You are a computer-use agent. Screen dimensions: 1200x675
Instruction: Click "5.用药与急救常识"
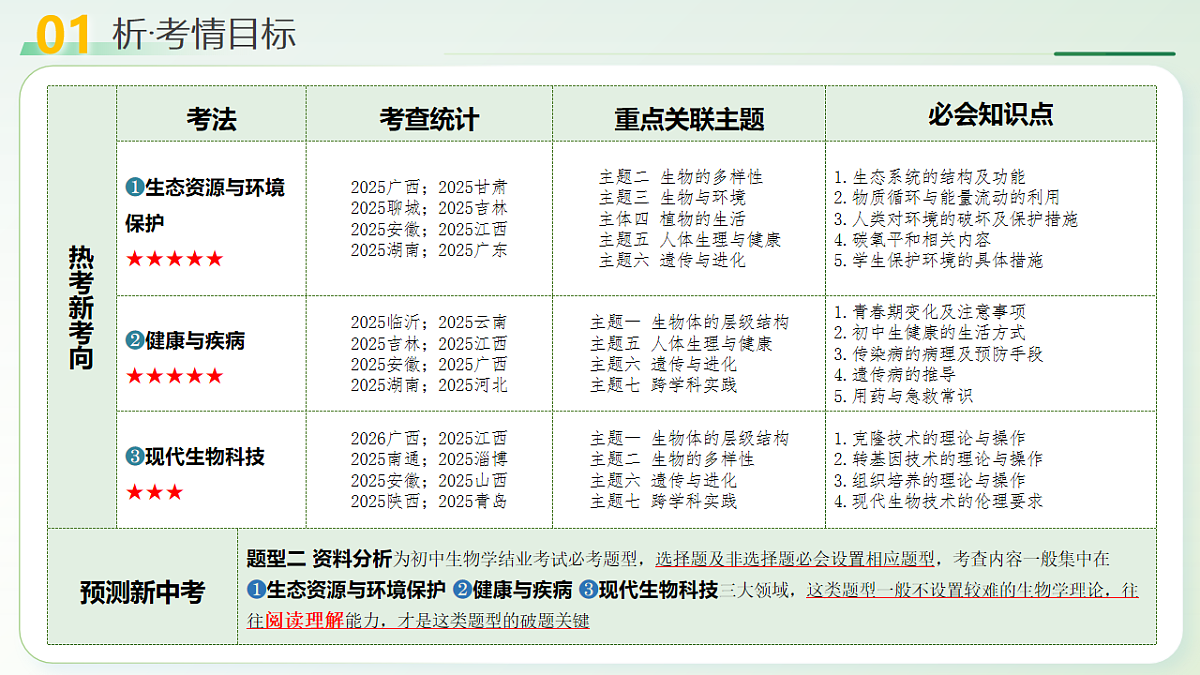904,396
